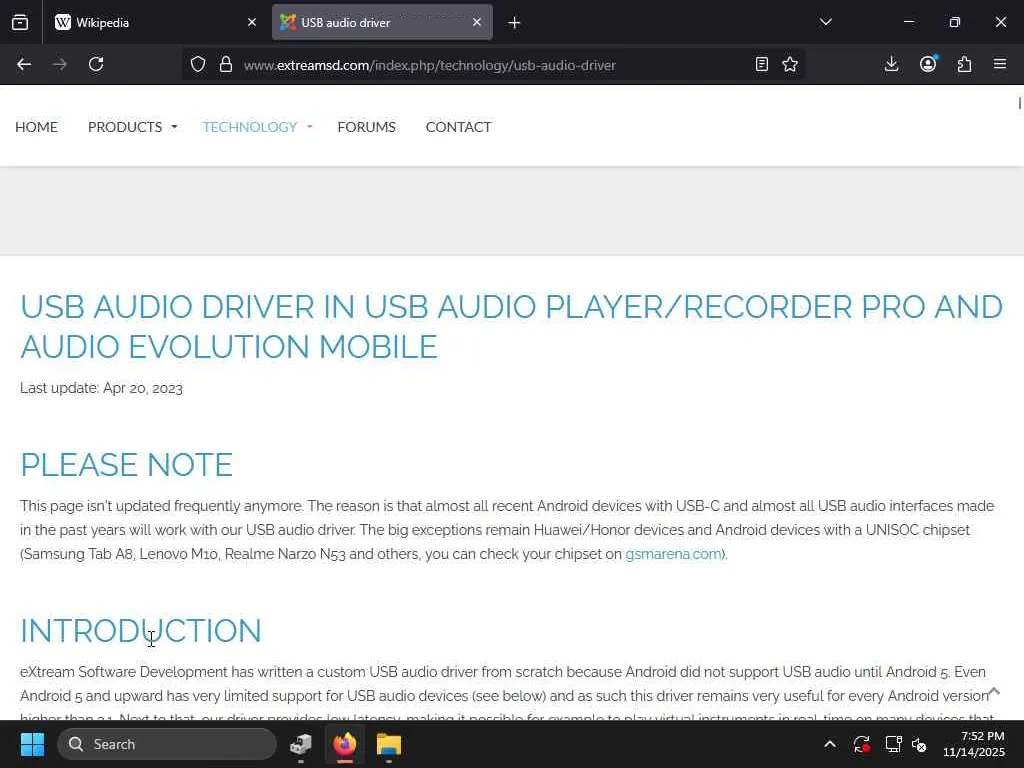The height and width of the screenshot is (768, 1024).
Task: Open File Explorer from taskbar
Action: pos(389,744)
